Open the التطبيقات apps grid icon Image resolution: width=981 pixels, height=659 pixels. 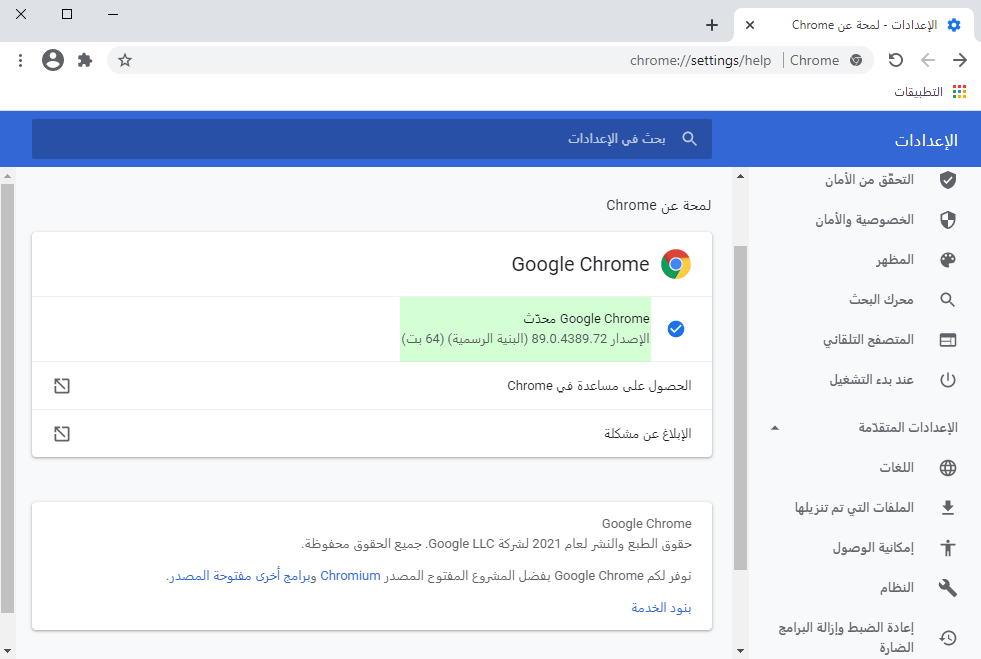[959, 92]
